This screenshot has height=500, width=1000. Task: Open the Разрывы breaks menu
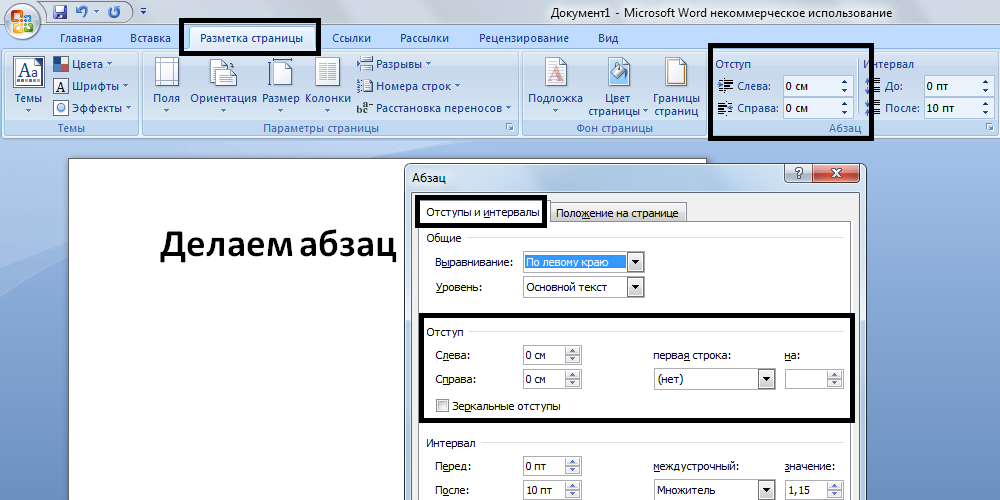point(394,64)
